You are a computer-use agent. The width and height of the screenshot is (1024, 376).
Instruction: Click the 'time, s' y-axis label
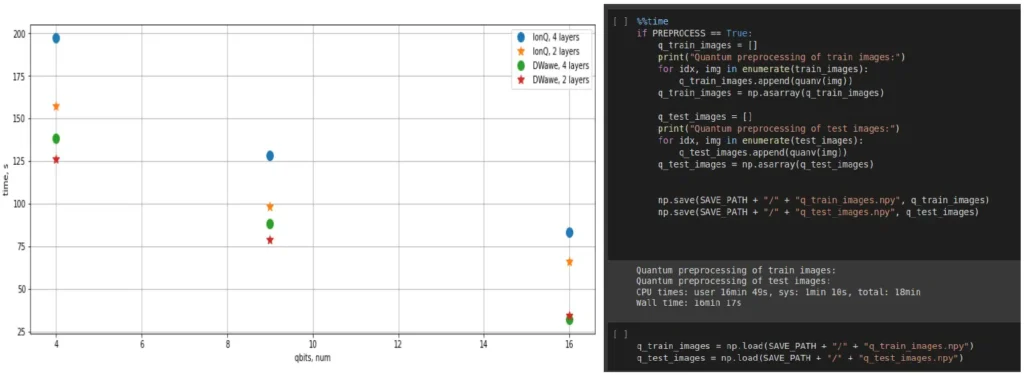7,180
